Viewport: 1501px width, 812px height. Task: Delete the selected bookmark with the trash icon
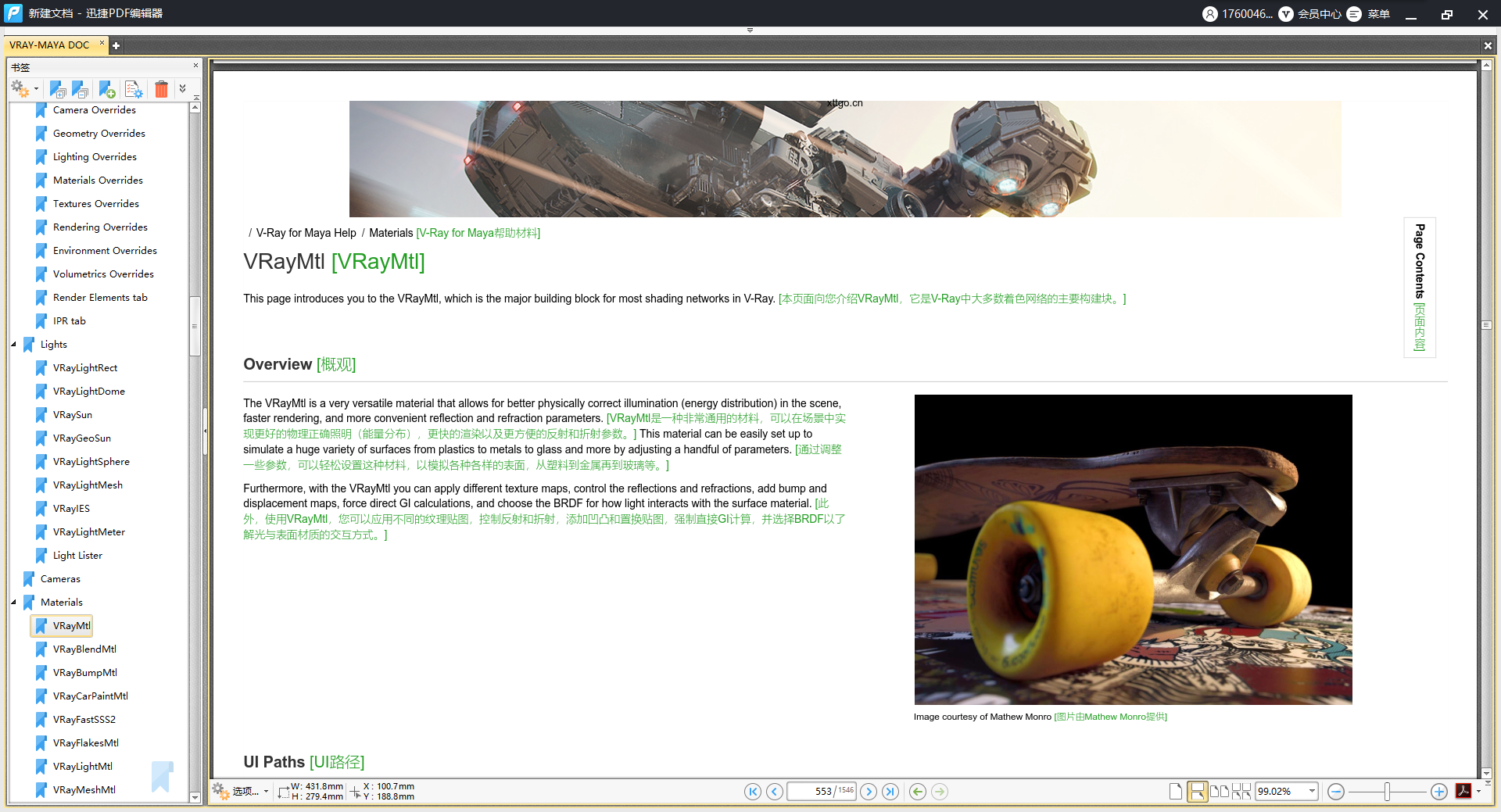coord(161,89)
